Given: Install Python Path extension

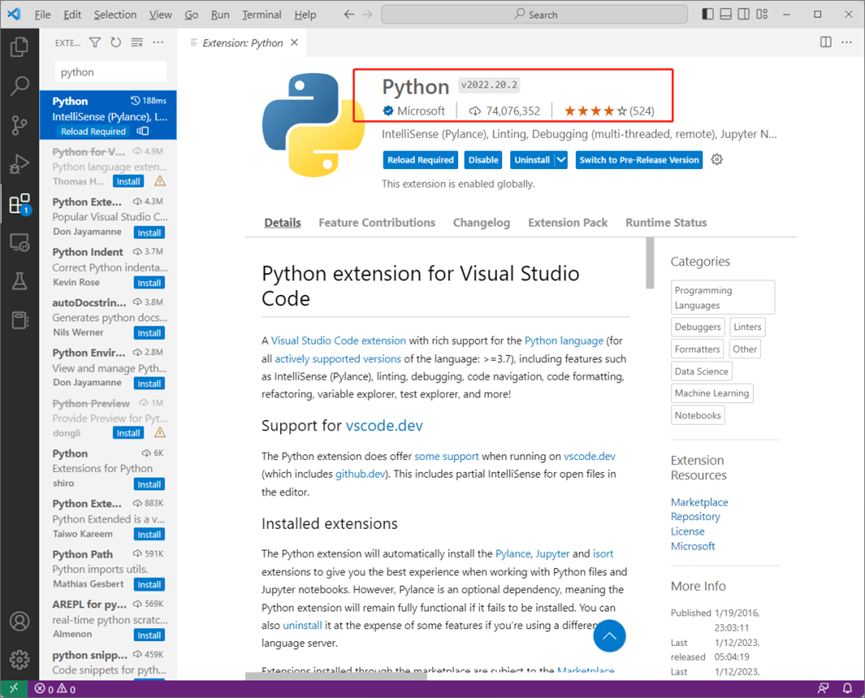Looking at the screenshot, I should tap(149, 585).
